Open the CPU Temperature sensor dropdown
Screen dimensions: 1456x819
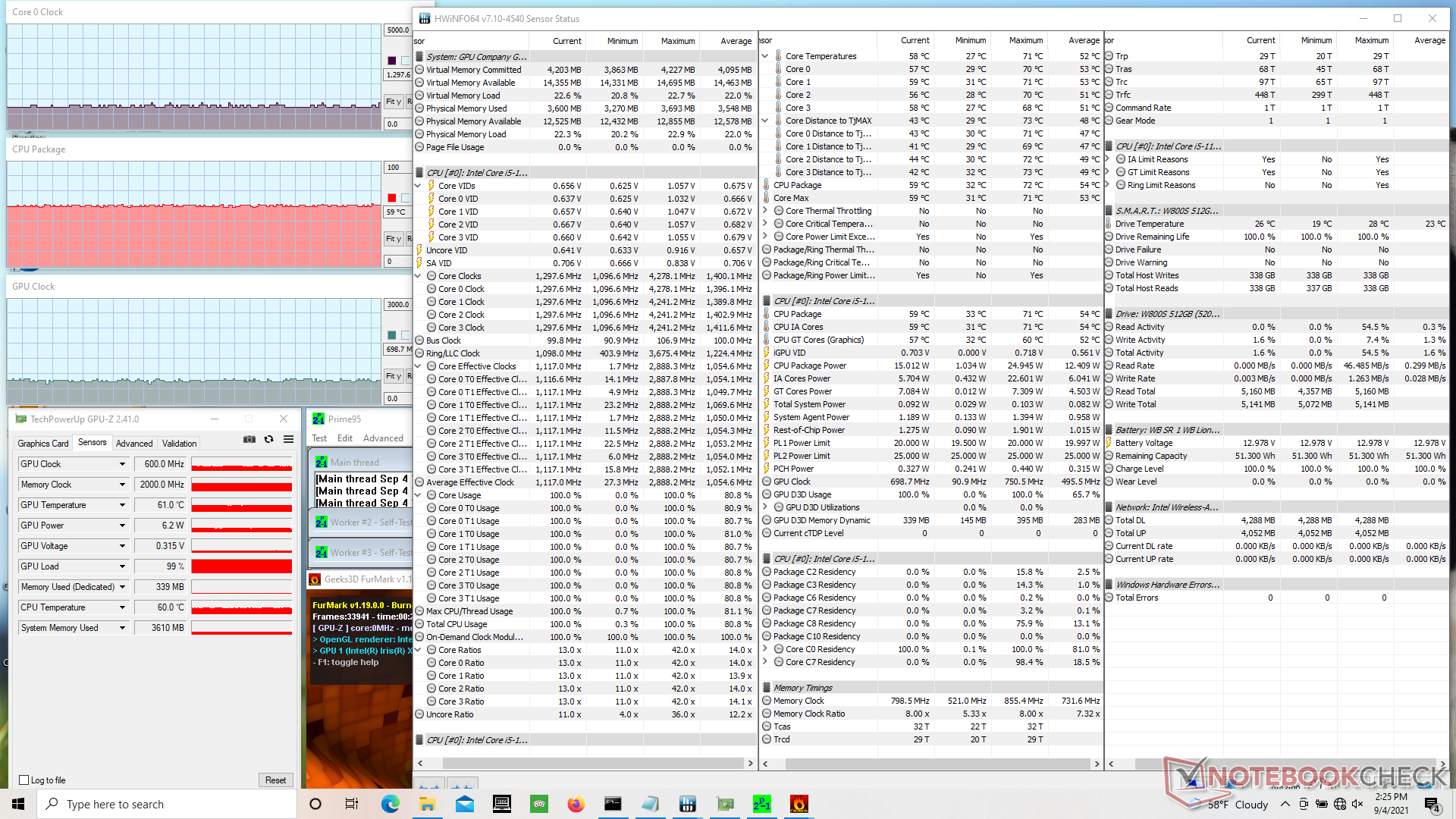click(121, 607)
